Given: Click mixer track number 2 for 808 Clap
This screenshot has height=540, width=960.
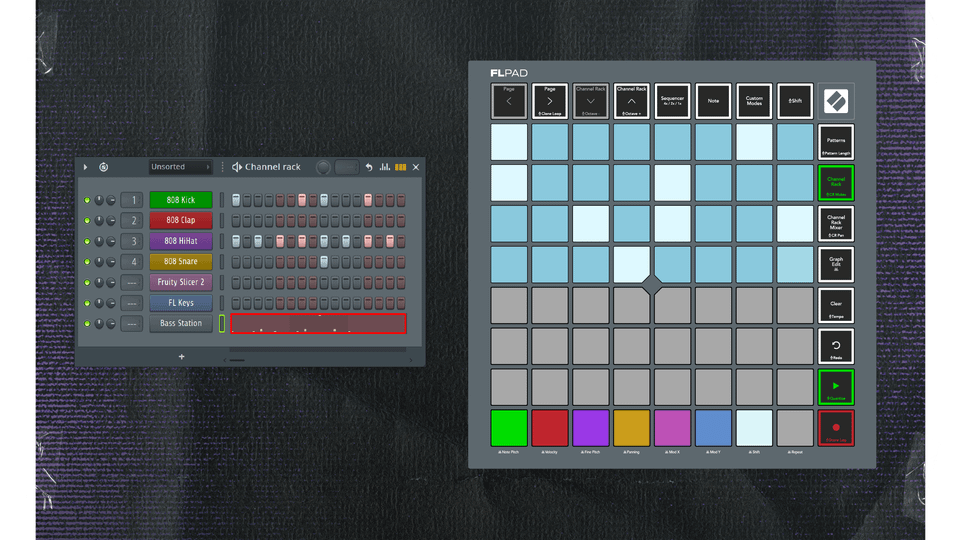Looking at the screenshot, I should tap(132, 220).
